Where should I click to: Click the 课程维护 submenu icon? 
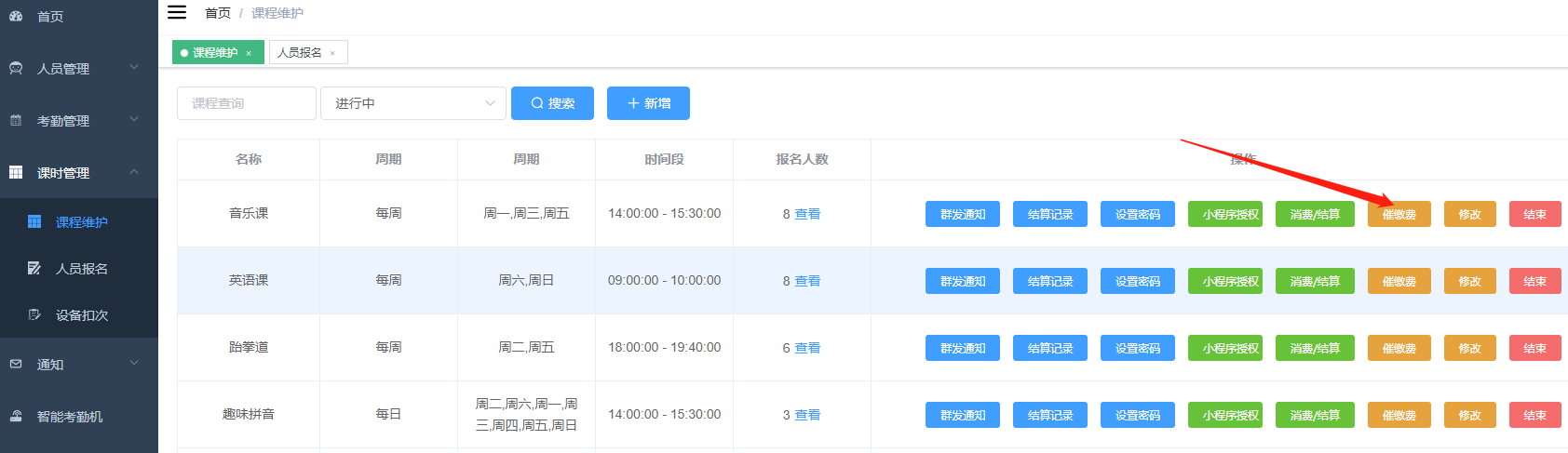34,221
